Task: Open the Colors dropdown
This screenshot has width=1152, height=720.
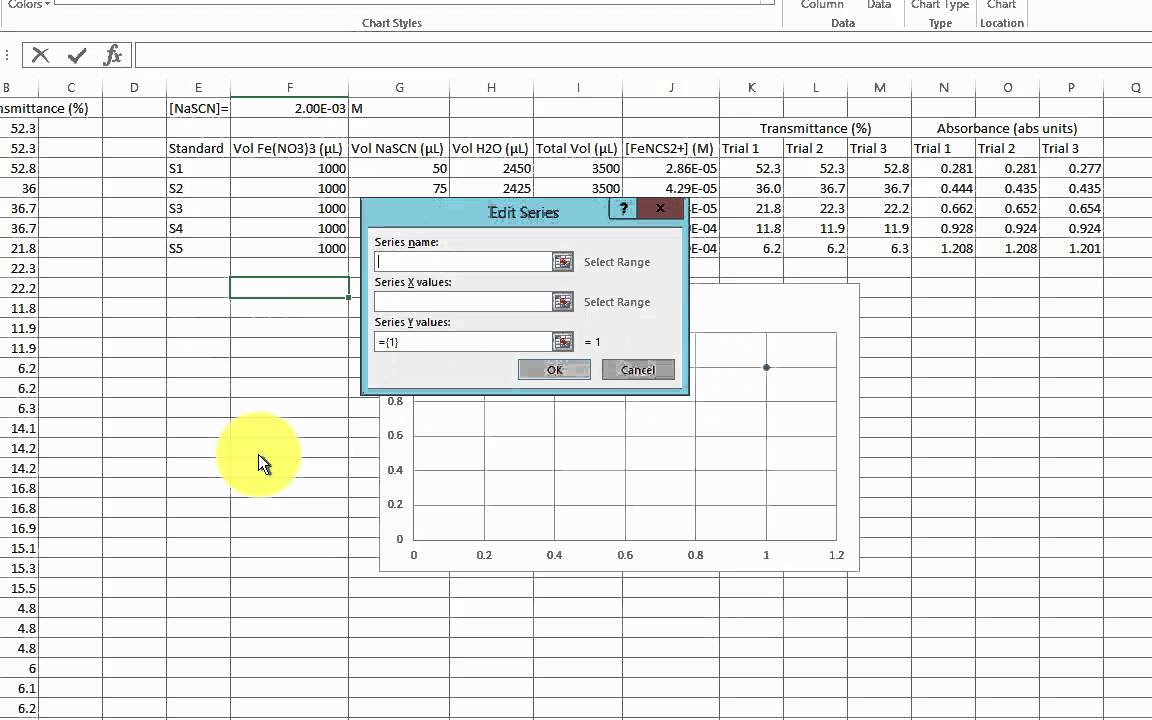Action: pyautogui.click(x=27, y=5)
